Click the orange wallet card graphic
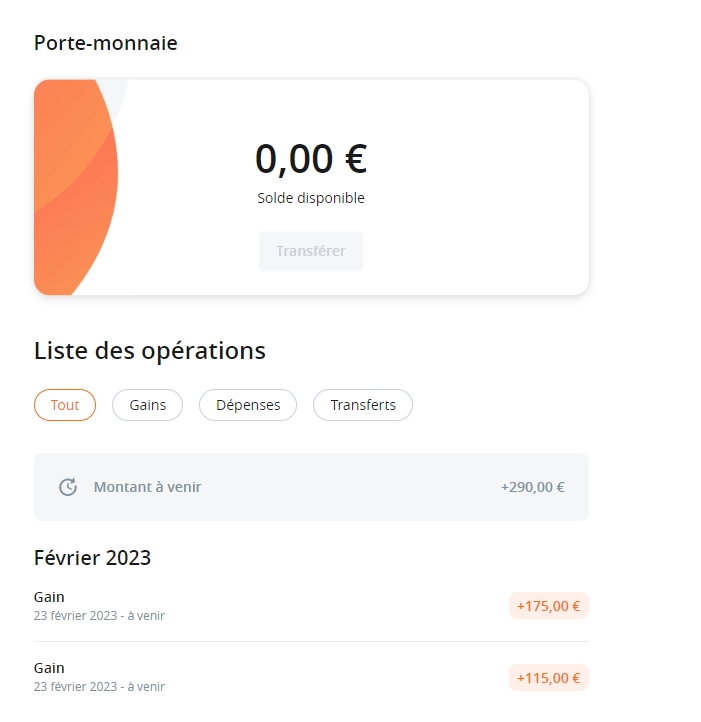701x722 pixels. (75, 187)
